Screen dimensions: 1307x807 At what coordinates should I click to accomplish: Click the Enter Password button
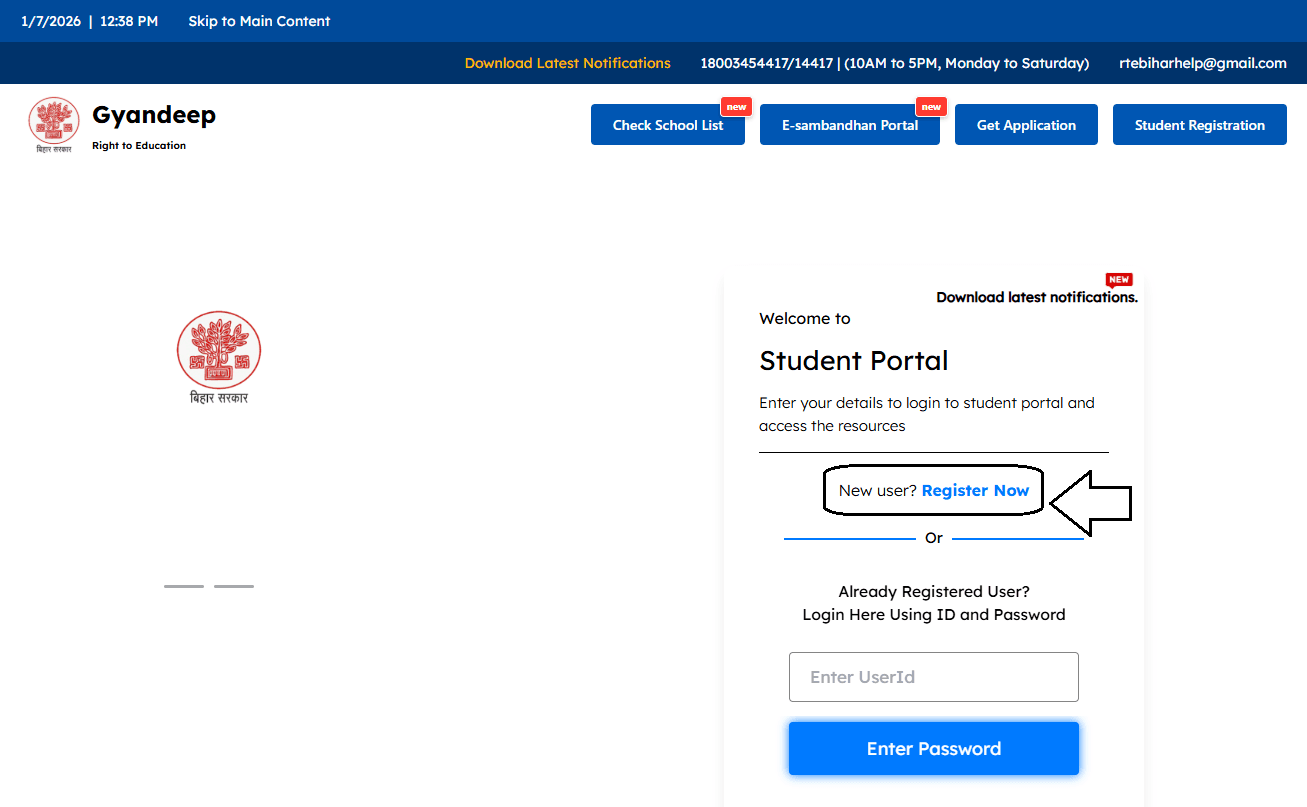coord(933,748)
